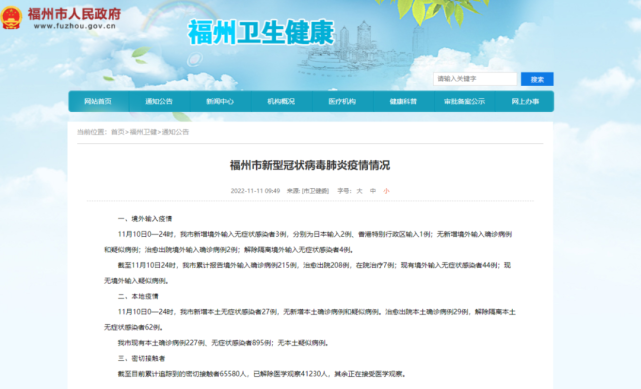Click the blue 搜索 button
This screenshot has width=641, height=389.
[537, 79]
